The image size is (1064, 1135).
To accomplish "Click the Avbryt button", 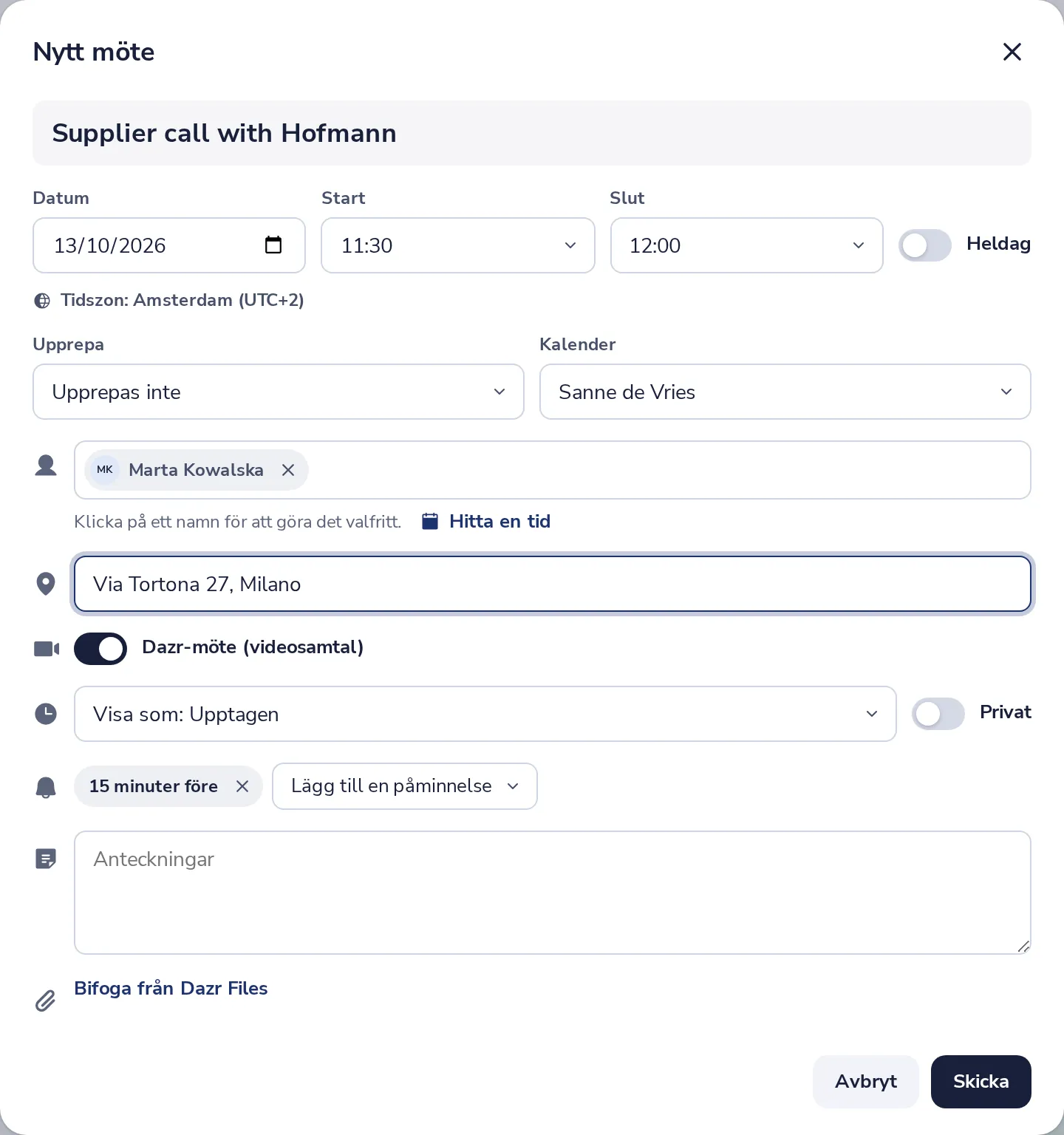I will (x=866, y=1082).
